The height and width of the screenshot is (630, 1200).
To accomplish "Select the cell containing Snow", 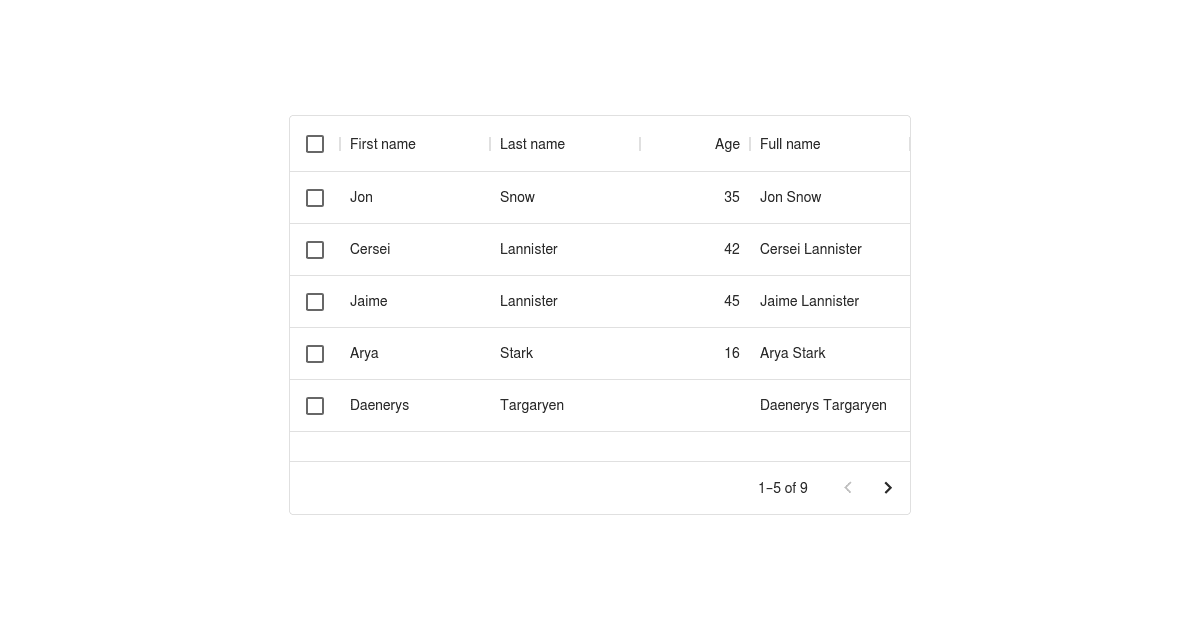I will coord(517,197).
